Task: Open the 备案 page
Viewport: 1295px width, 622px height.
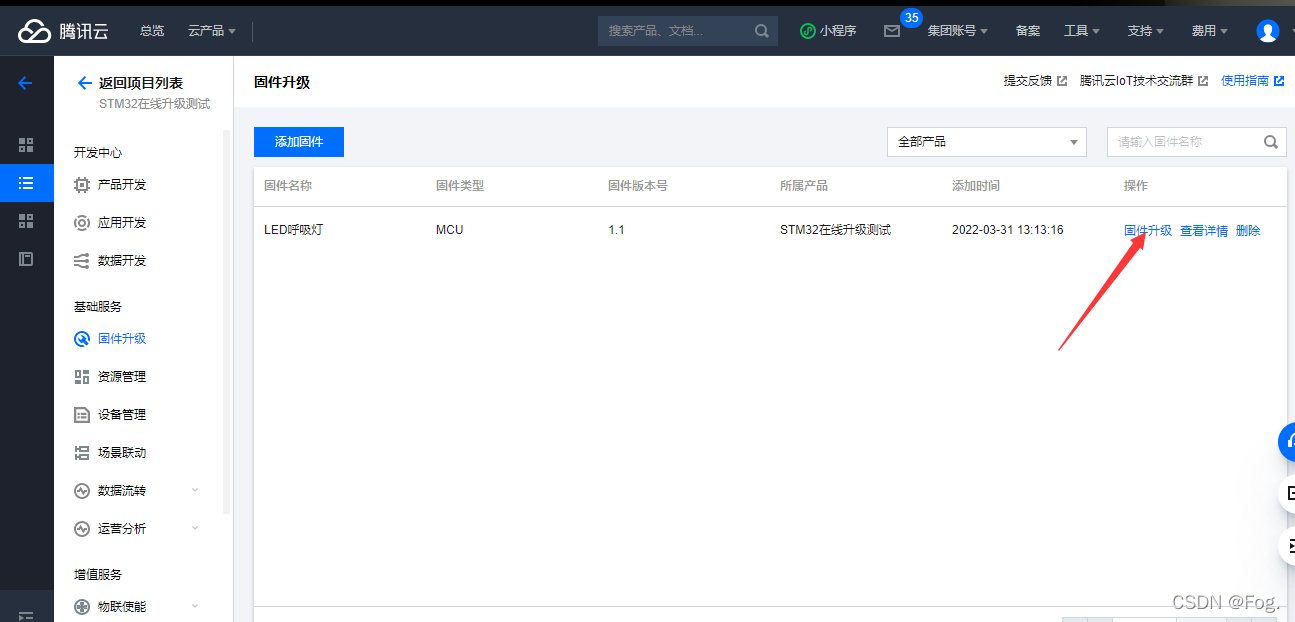Action: pyautogui.click(x=1028, y=31)
